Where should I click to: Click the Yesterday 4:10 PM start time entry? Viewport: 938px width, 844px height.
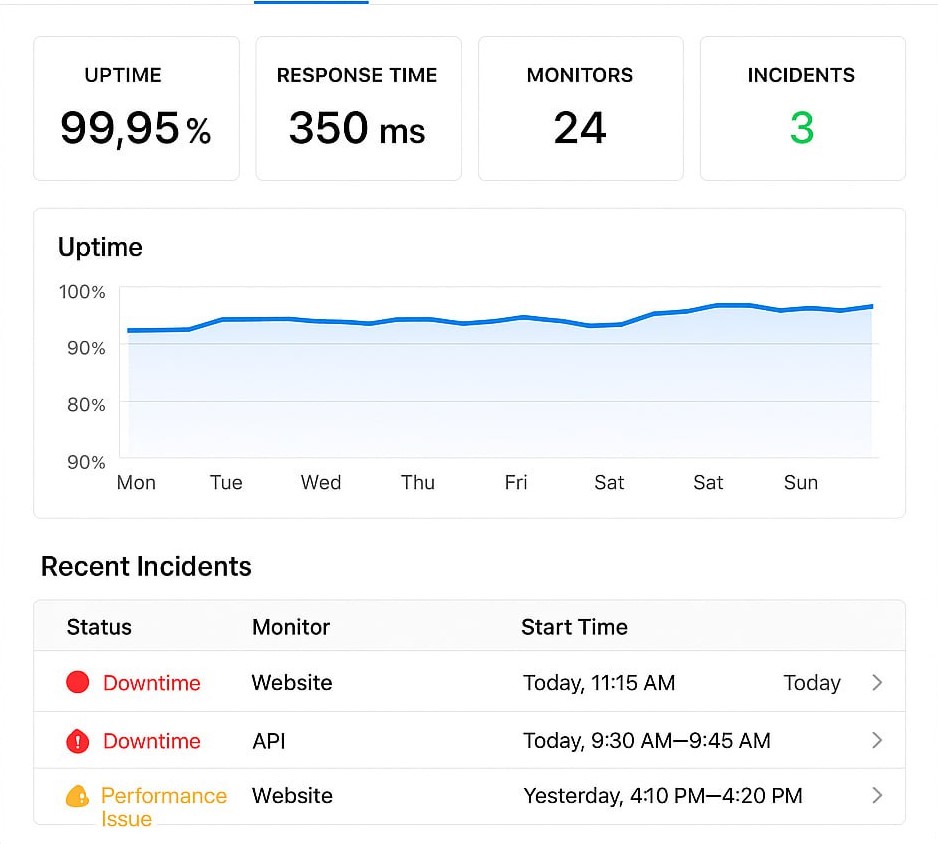pyautogui.click(x=662, y=796)
